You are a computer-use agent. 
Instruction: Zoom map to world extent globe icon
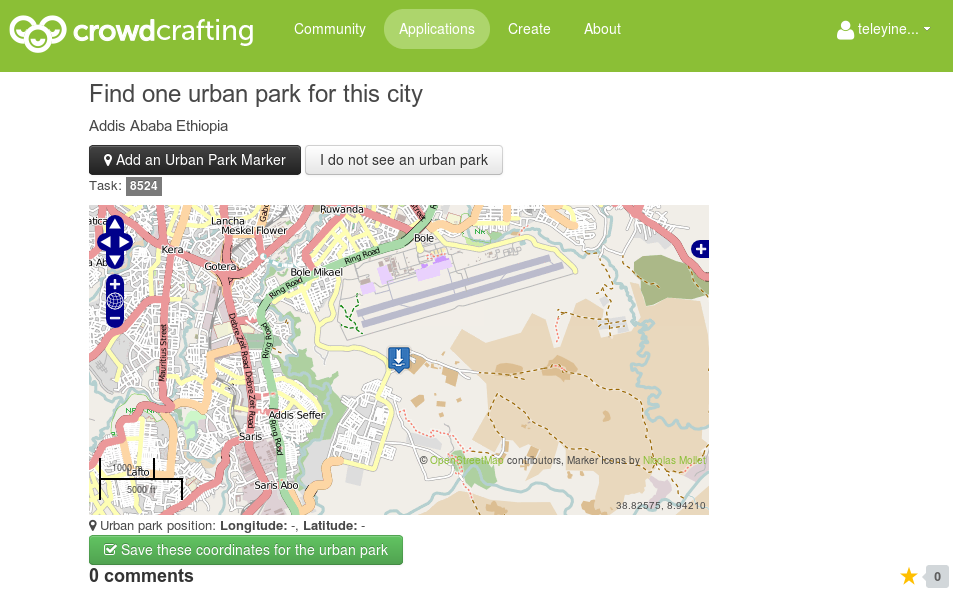(115, 301)
